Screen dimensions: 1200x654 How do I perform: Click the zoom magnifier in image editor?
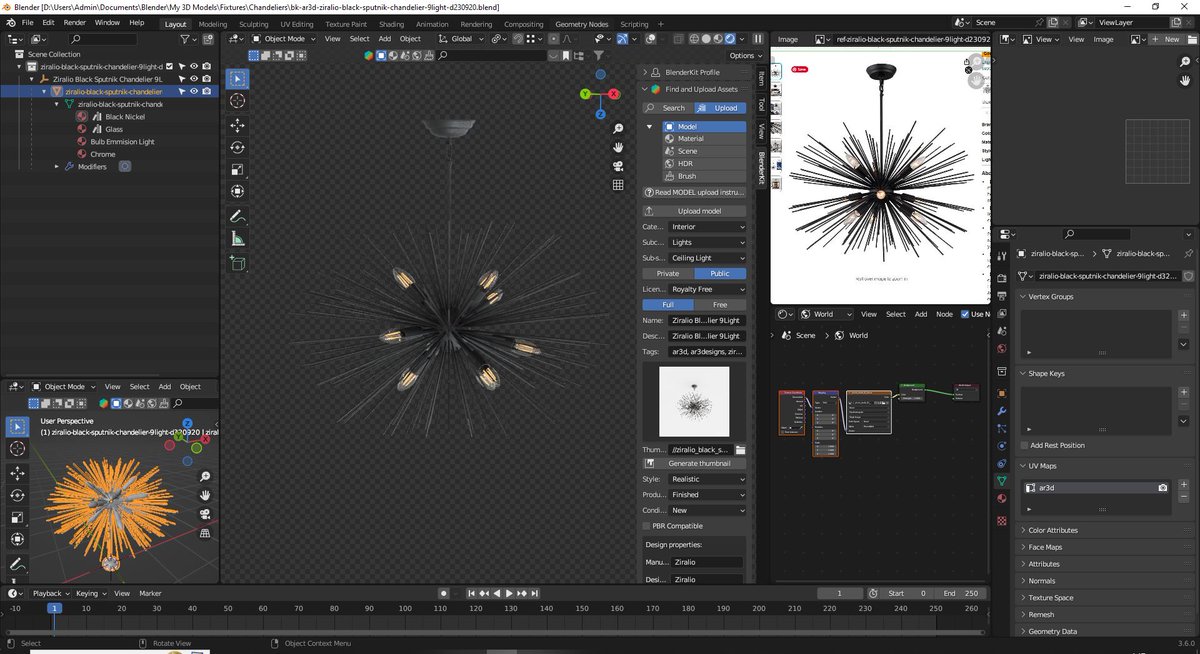1184,62
